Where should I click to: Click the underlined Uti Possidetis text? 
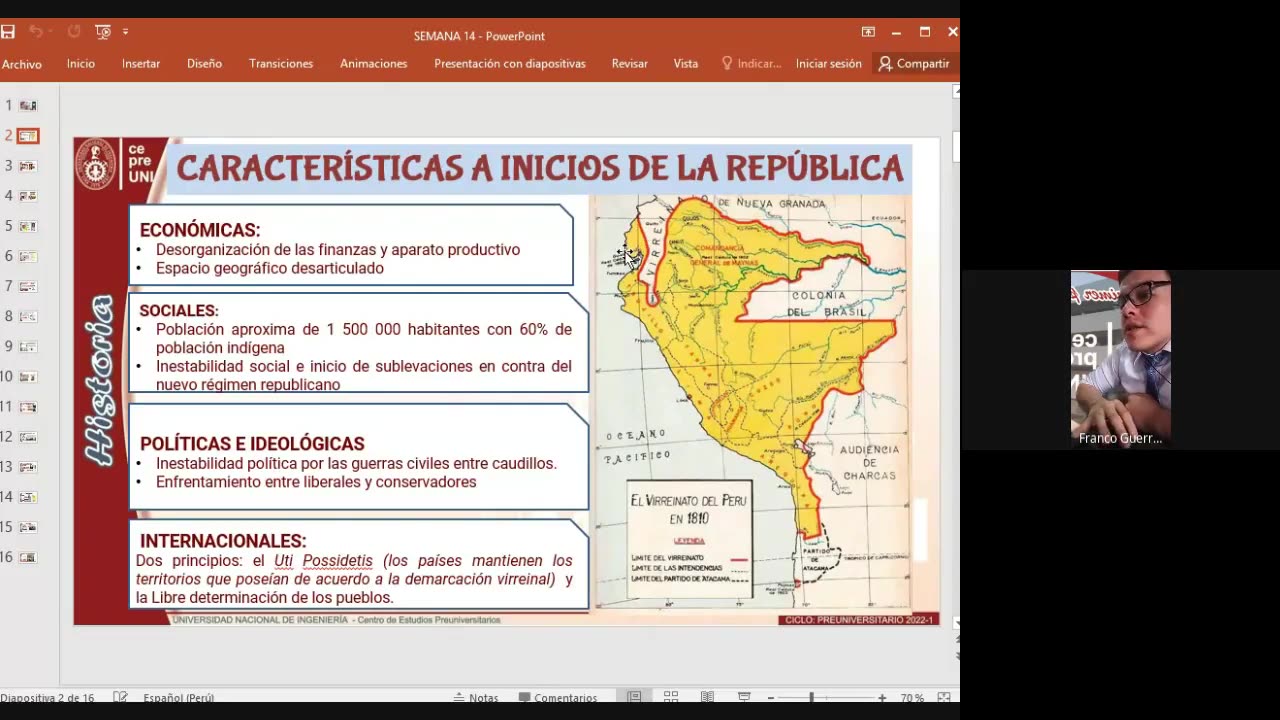point(323,561)
